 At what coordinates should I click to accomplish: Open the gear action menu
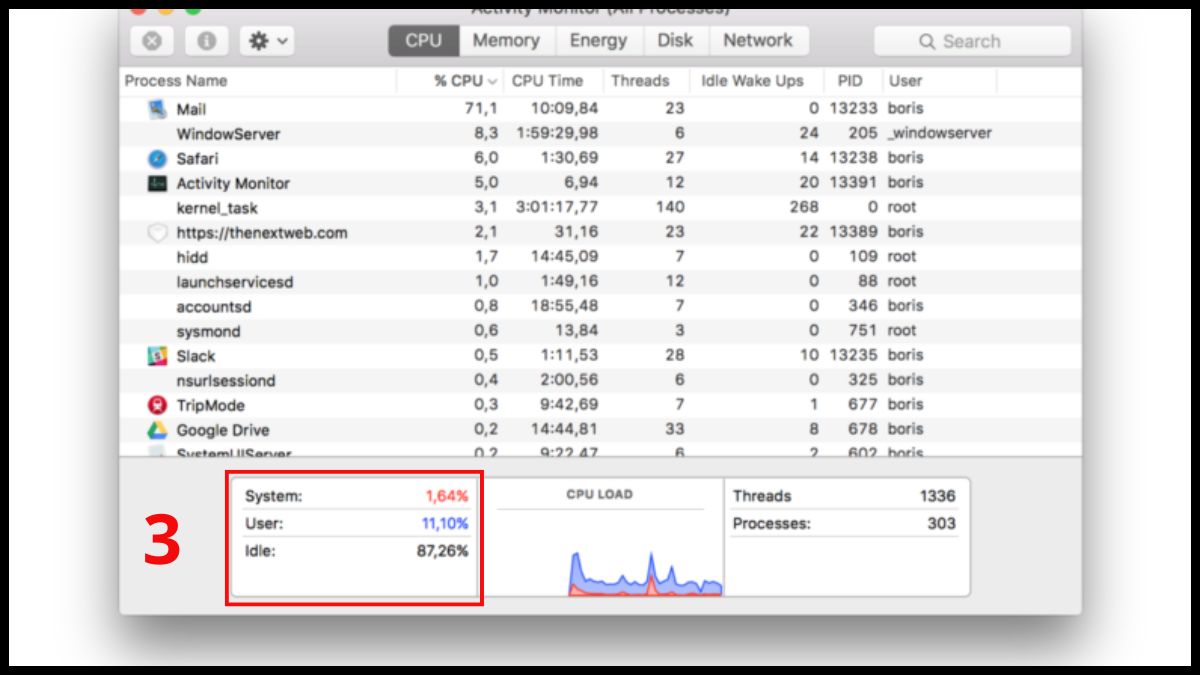pos(269,41)
